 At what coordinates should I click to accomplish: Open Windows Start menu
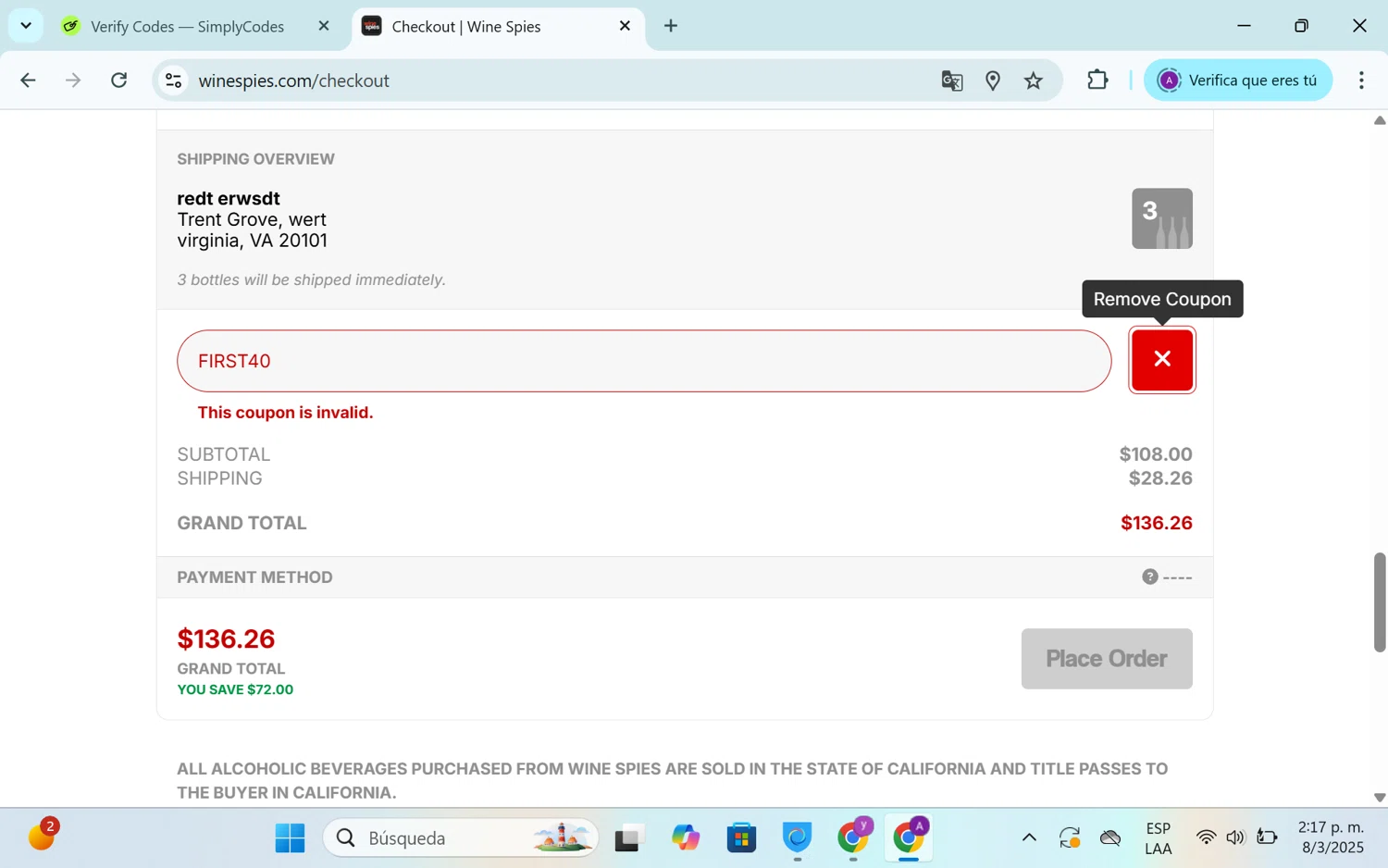(290, 838)
